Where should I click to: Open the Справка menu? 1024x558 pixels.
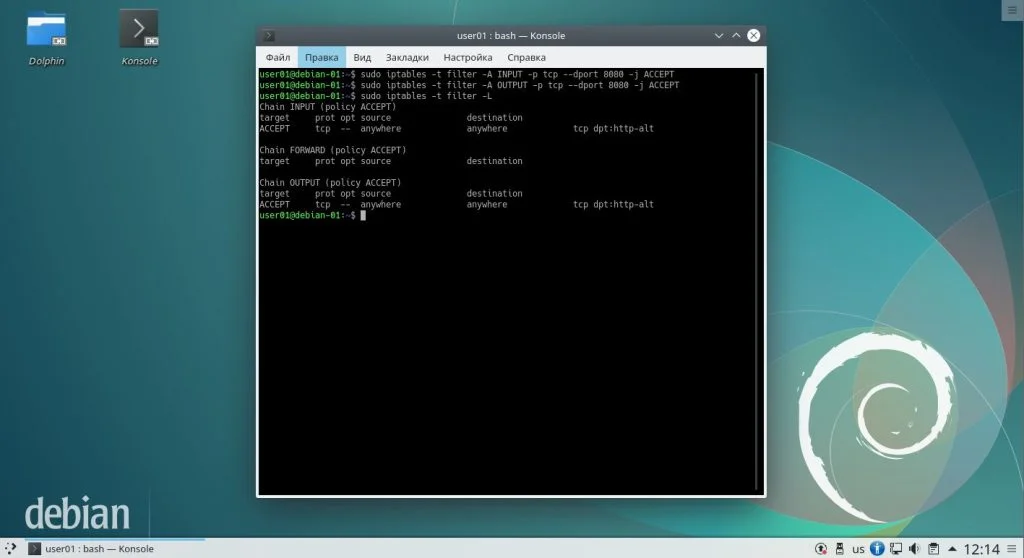(x=526, y=57)
